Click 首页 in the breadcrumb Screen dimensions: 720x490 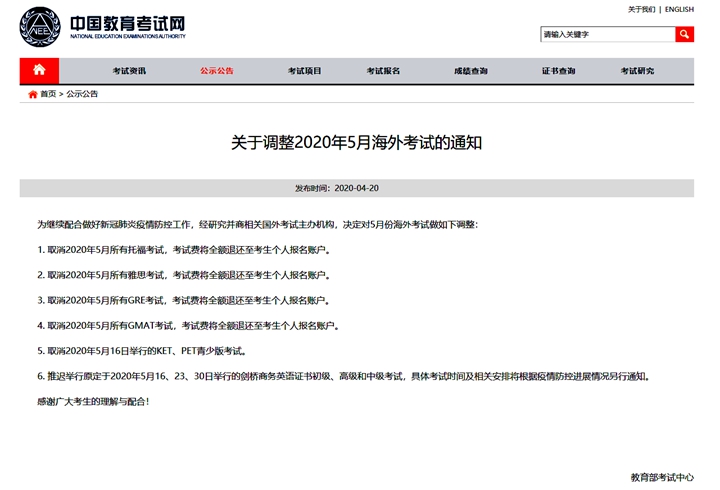pos(48,94)
